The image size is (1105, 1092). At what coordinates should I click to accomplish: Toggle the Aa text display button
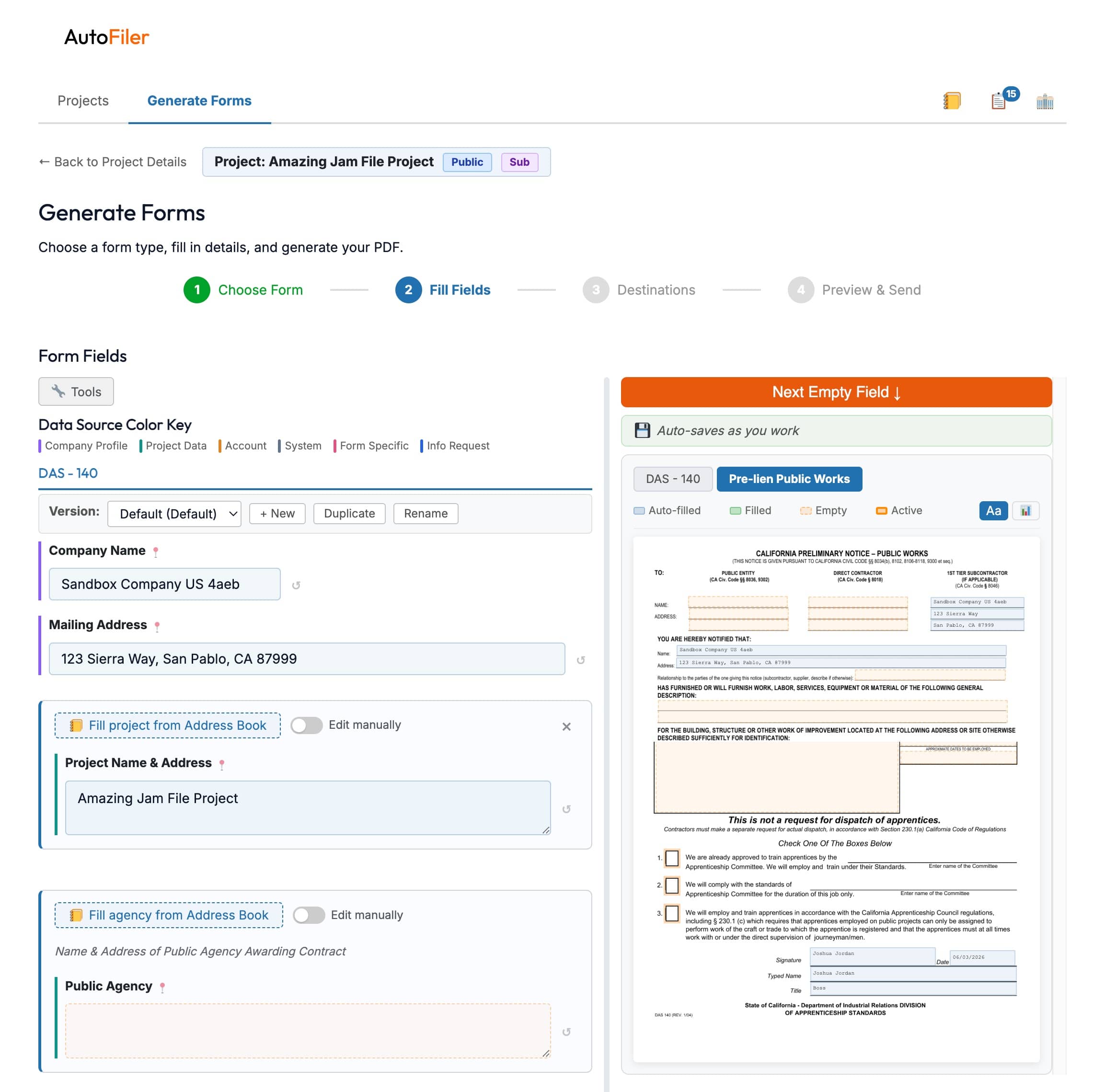tap(993, 510)
